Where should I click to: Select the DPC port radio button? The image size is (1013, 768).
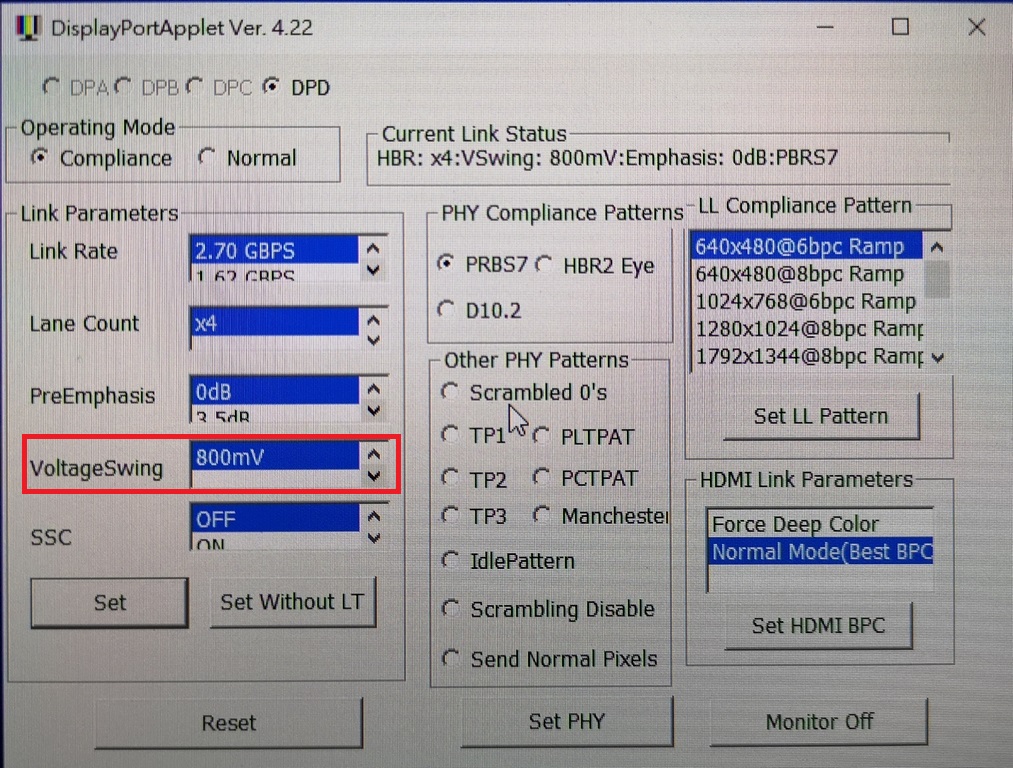(x=194, y=86)
